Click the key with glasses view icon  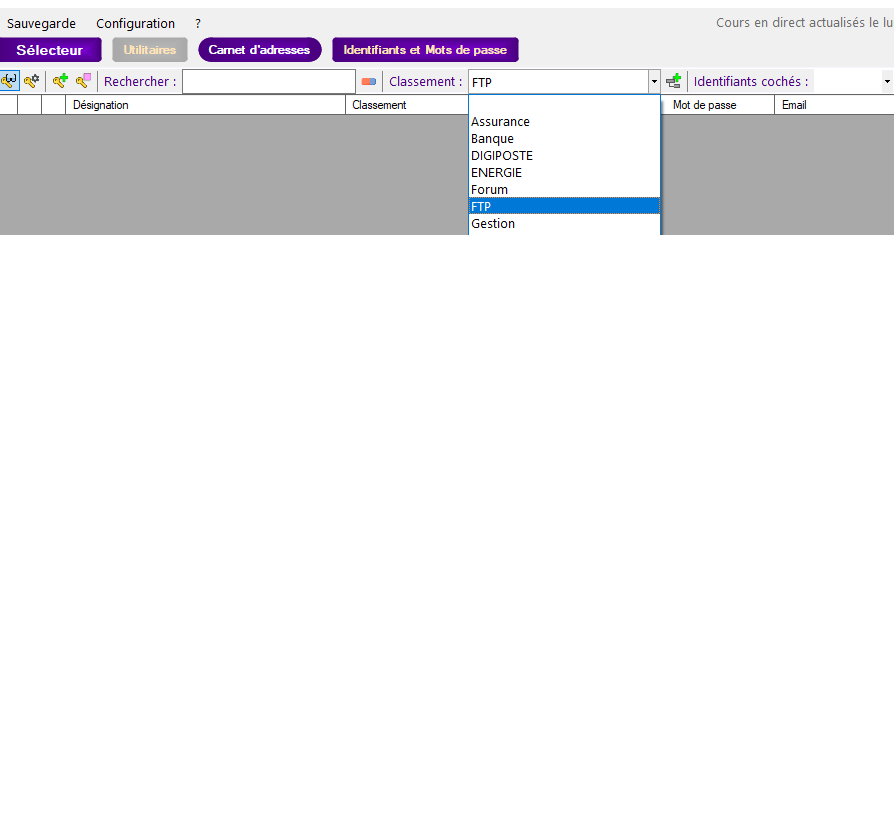[9, 81]
